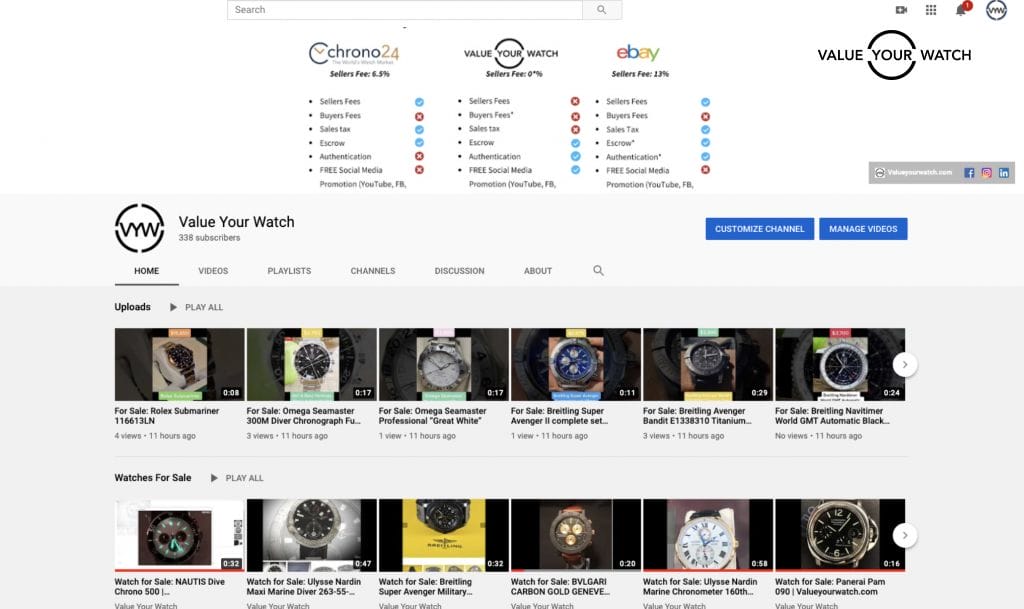Screen dimensions: 1024x609
Task: Open the YouTube apps grid icon
Action: [931, 10]
